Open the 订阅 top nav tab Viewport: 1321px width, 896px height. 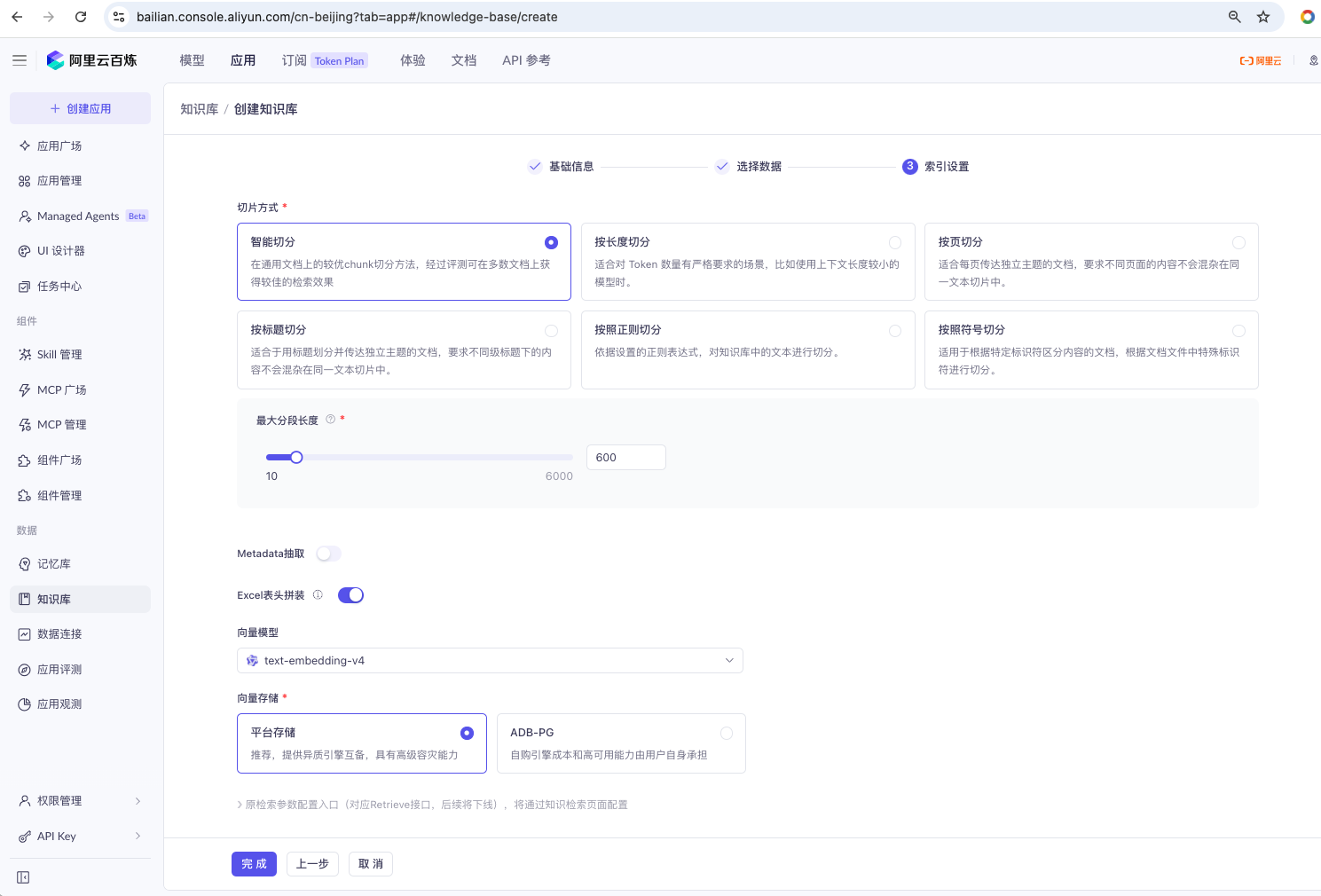pyautogui.click(x=294, y=60)
